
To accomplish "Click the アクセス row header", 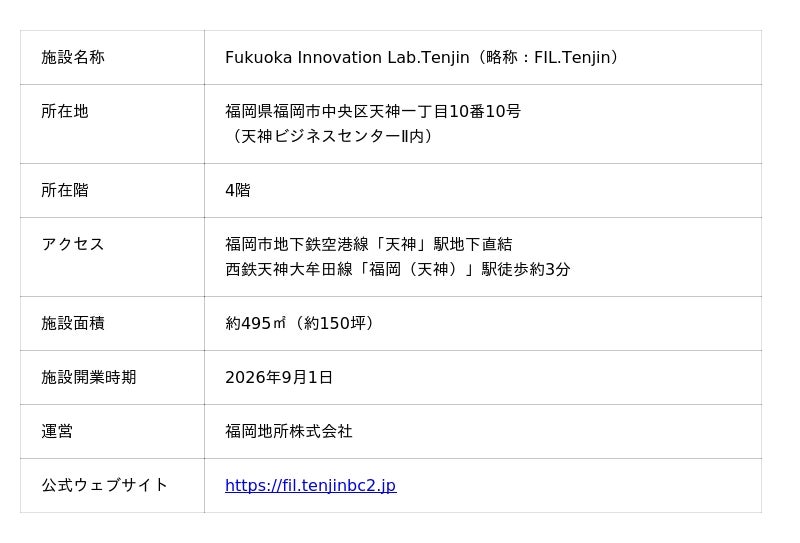I will pyautogui.click(x=112, y=257).
